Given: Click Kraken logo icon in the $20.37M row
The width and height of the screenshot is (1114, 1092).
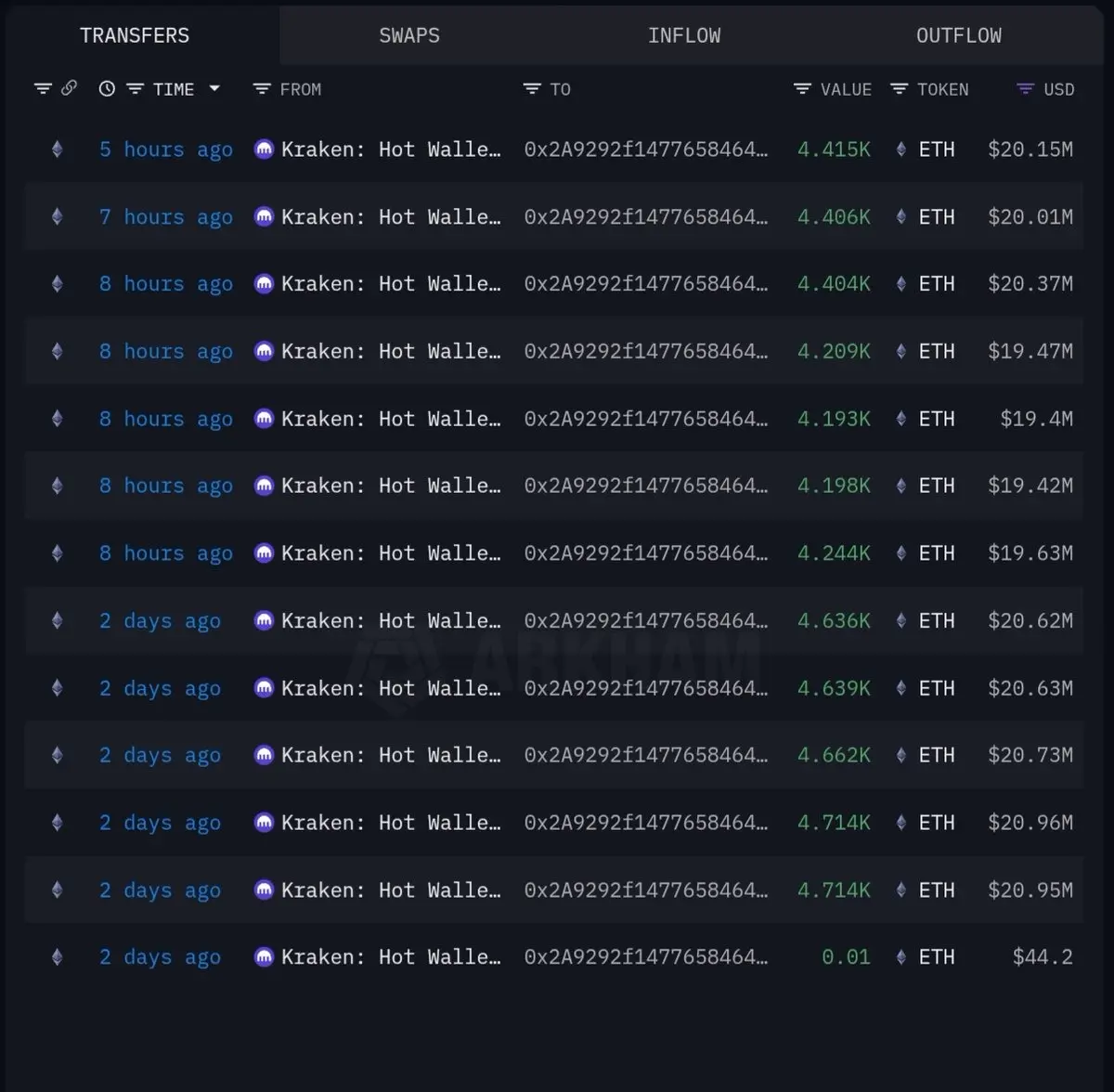Looking at the screenshot, I should point(264,284).
